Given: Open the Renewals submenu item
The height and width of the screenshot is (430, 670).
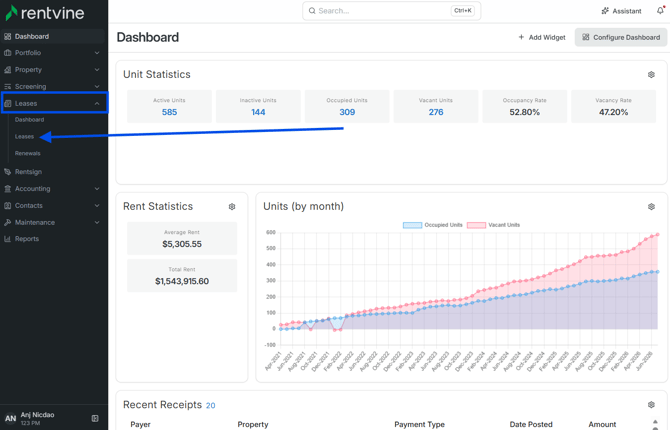Looking at the screenshot, I should (x=28, y=153).
